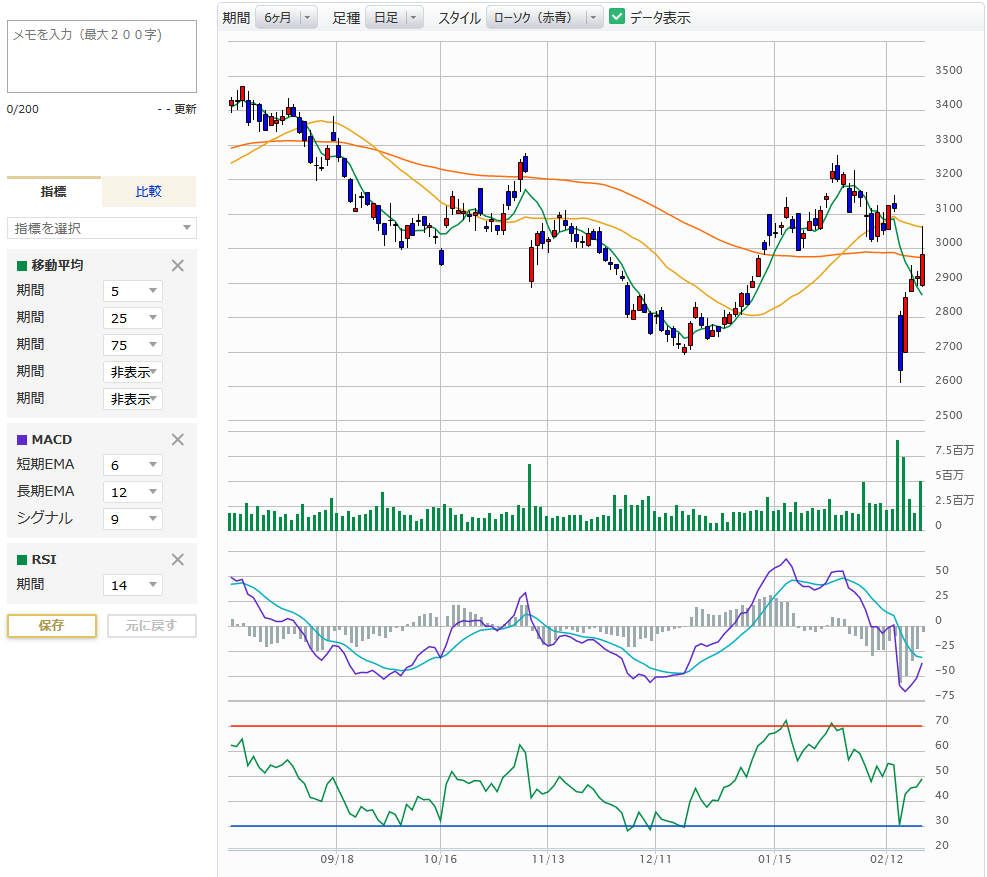Click the green square icon beside RSI
Image resolution: width=987 pixels, height=877 pixels.
pyautogui.click(x=22, y=560)
